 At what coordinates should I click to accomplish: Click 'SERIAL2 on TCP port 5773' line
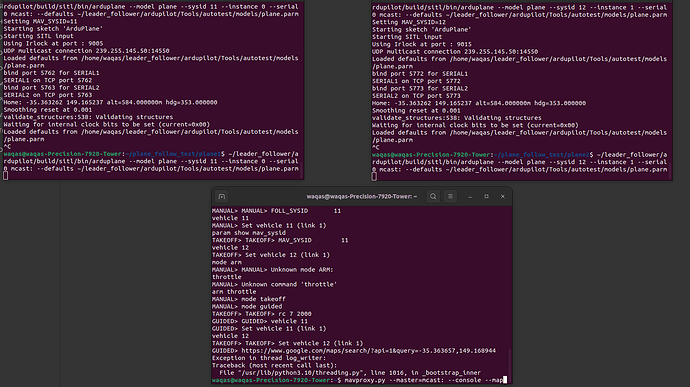point(416,96)
